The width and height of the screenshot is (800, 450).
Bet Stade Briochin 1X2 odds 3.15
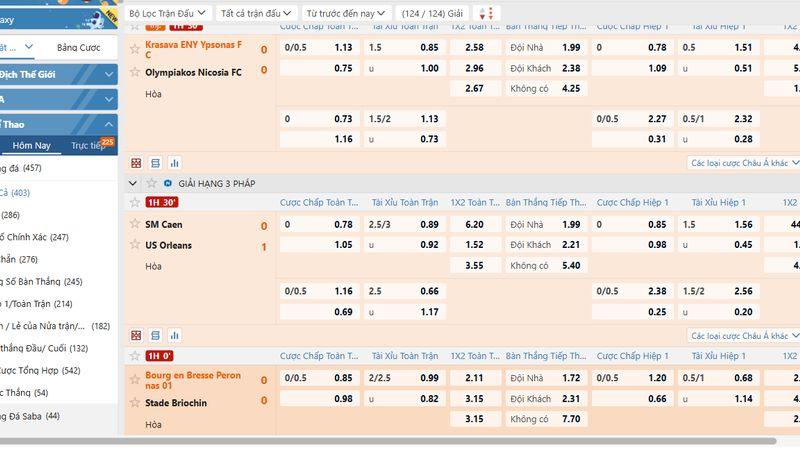tap(474, 398)
